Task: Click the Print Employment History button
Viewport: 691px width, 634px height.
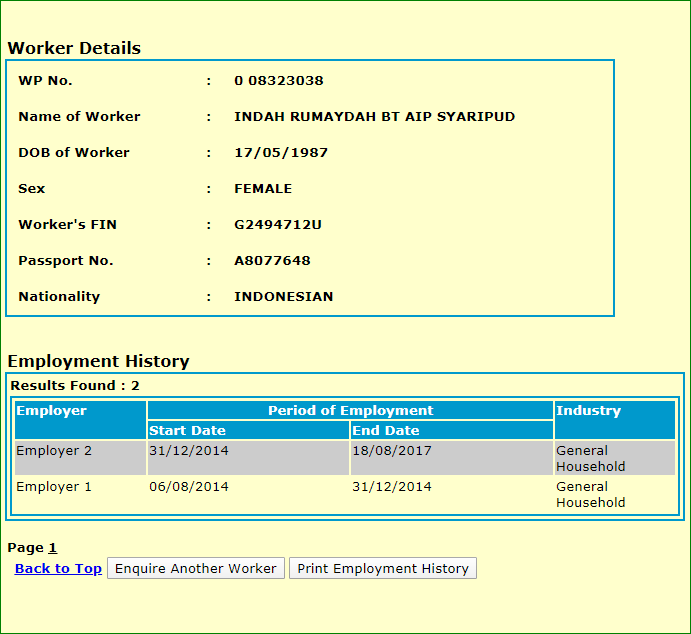Action: [383, 568]
